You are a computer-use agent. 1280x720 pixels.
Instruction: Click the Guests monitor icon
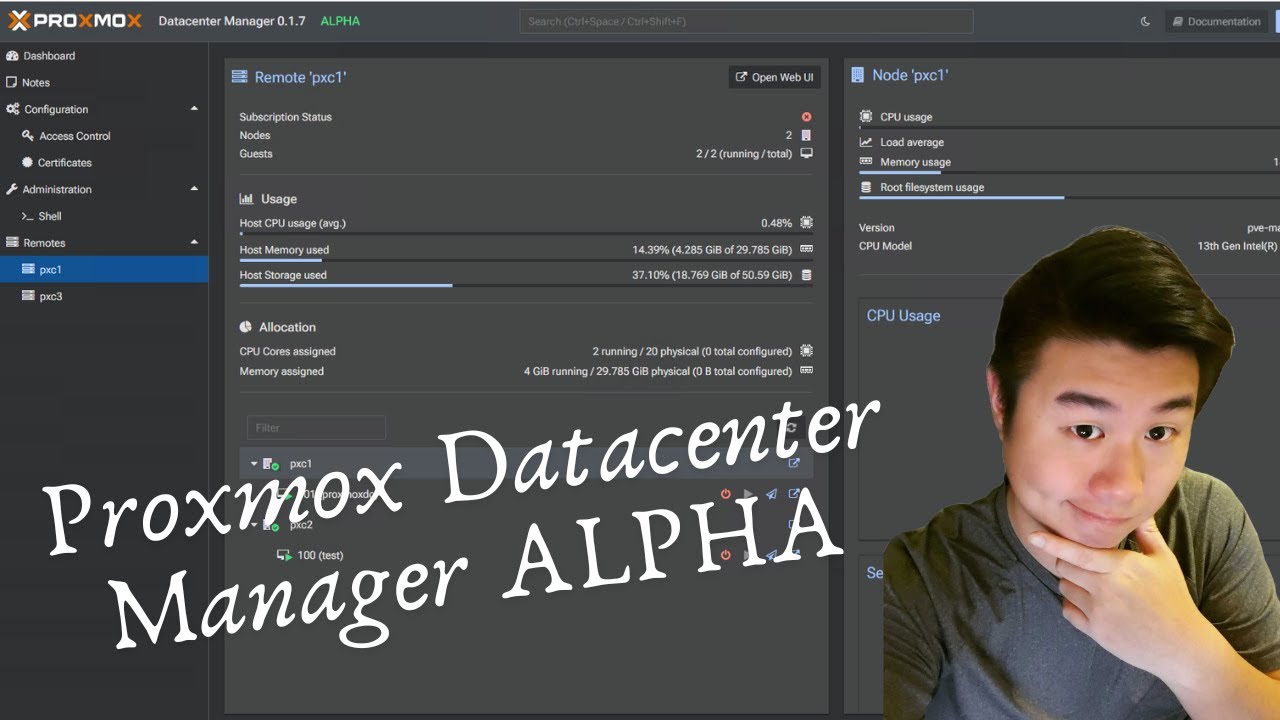click(806, 154)
